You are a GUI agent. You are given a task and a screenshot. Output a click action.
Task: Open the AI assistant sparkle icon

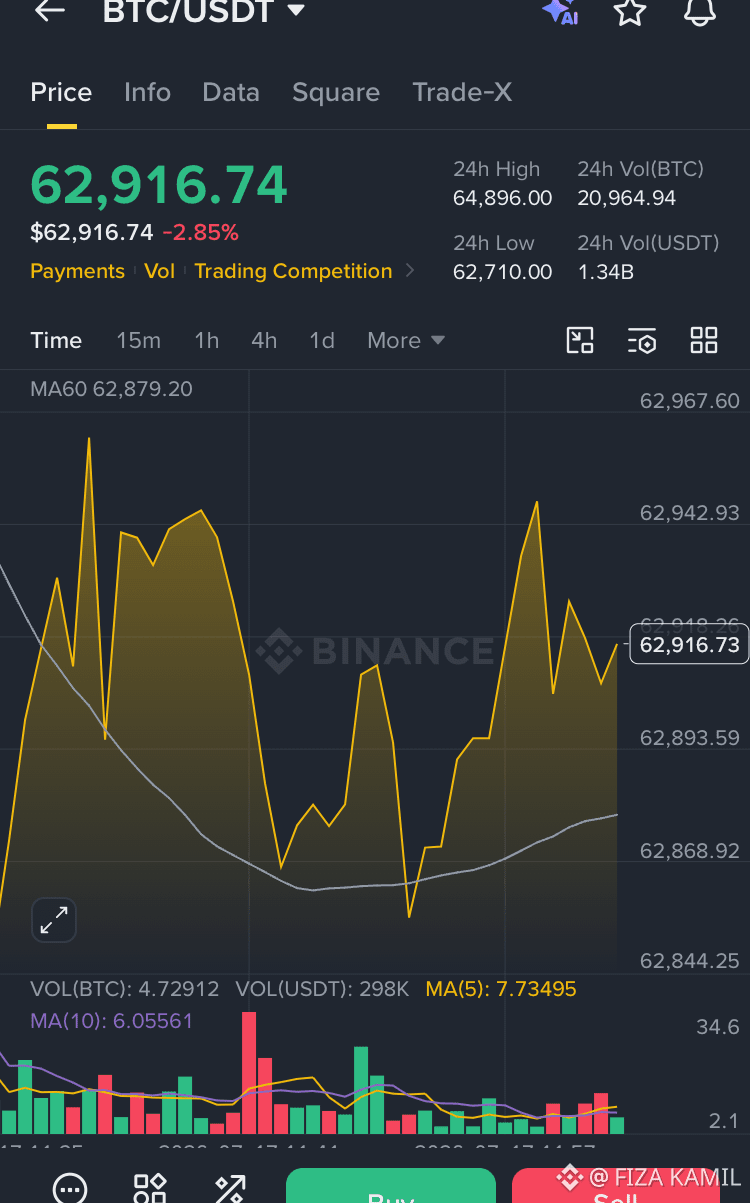[560, 11]
